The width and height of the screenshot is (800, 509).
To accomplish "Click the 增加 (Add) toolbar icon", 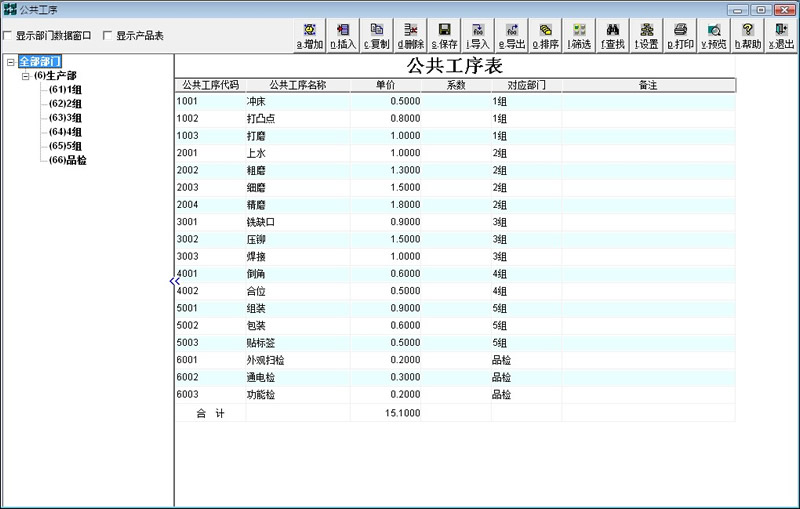I will 310,36.
